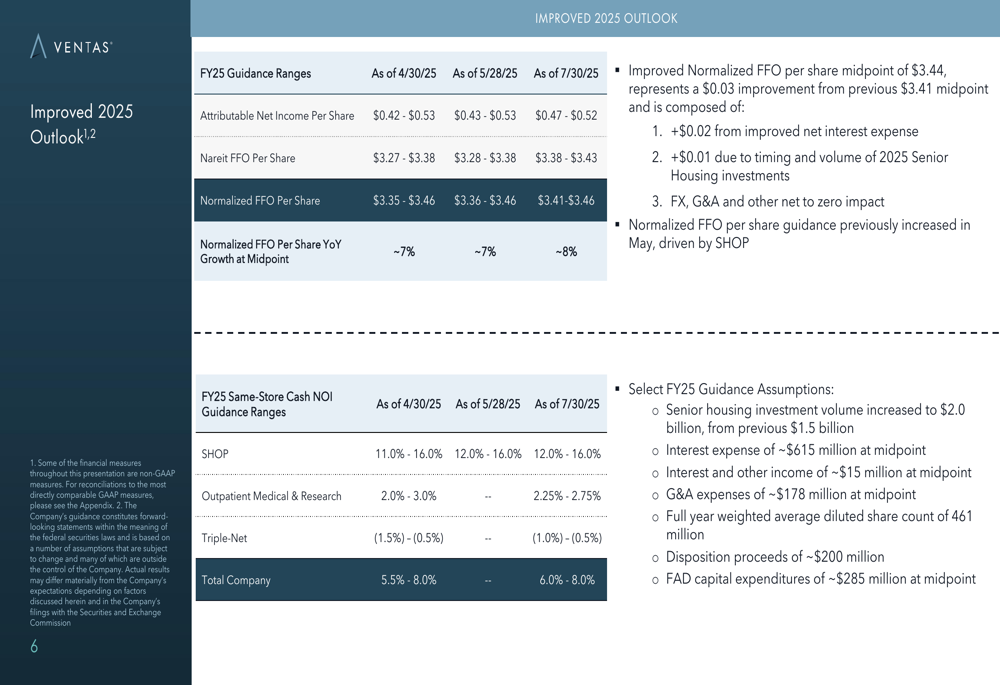The height and width of the screenshot is (685, 1000).
Task: Click the '11.0% - 16.0%' SHOP cell
Action: pyautogui.click(x=408, y=454)
